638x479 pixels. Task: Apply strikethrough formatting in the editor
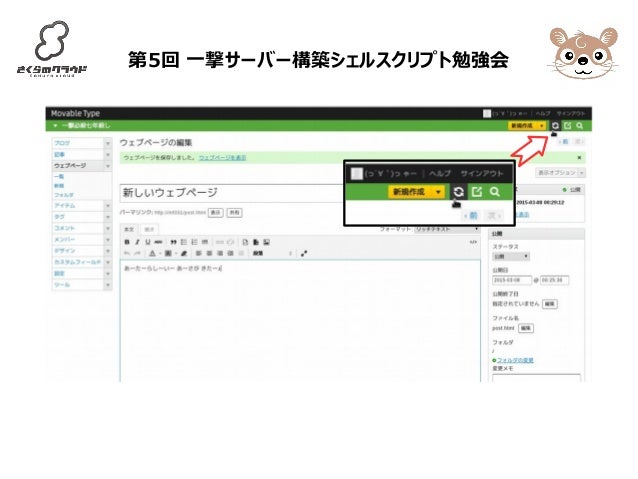158,242
